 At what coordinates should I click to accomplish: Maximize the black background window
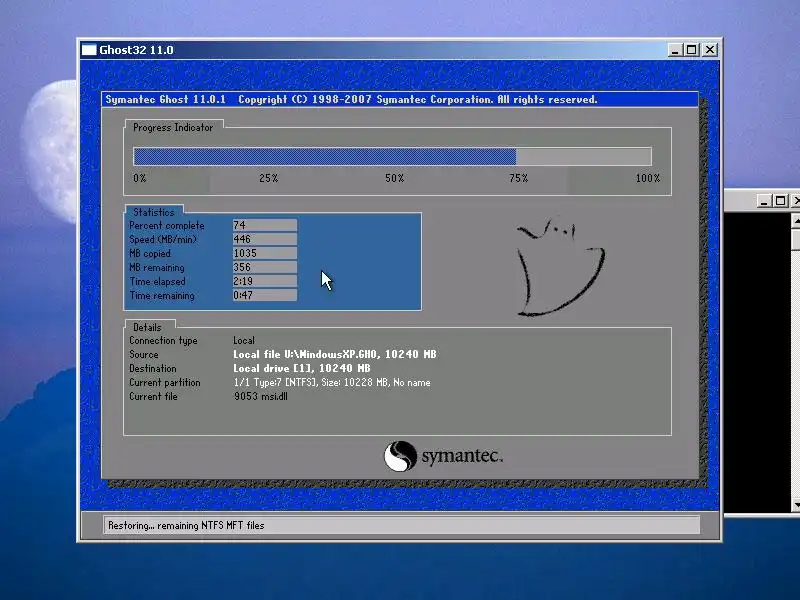coord(781,201)
